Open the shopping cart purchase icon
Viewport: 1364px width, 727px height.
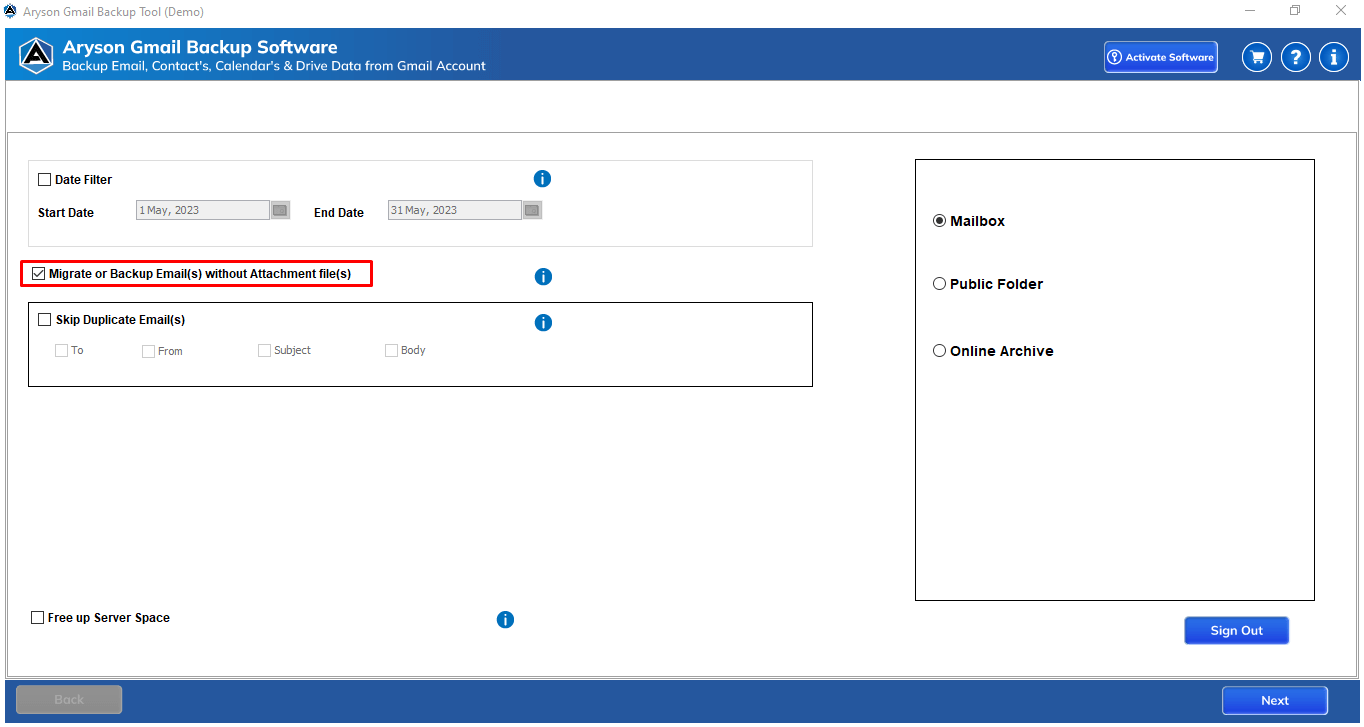(x=1257, y=57)
